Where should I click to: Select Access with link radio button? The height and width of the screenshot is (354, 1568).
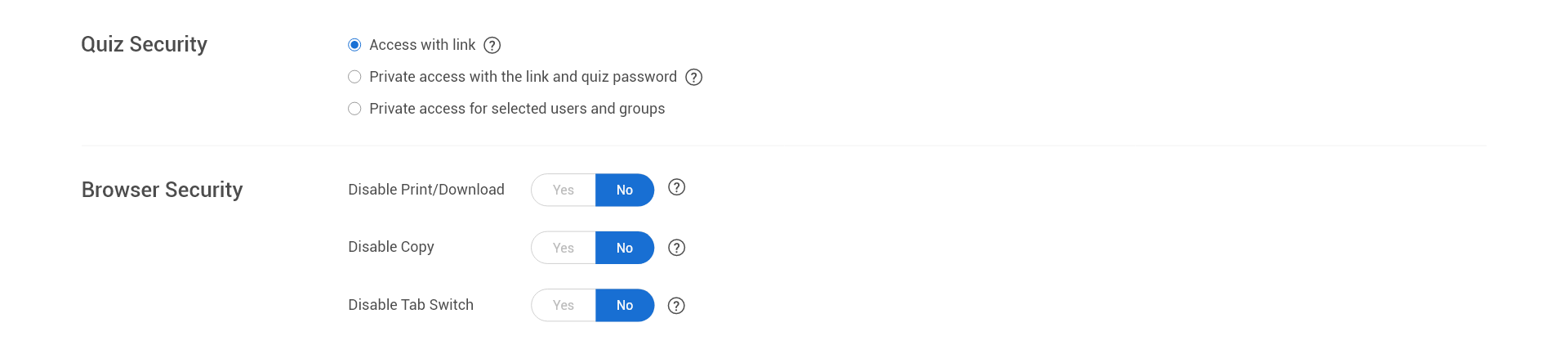click(x=354, y=45)
